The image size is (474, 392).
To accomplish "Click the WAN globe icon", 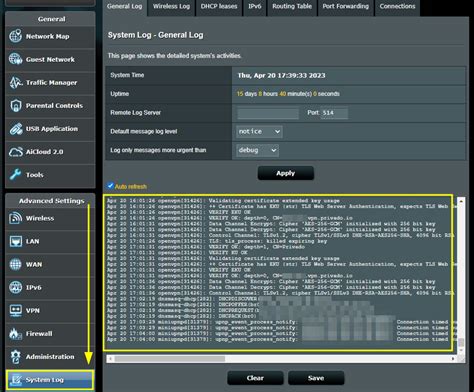I will click(15, 264).
